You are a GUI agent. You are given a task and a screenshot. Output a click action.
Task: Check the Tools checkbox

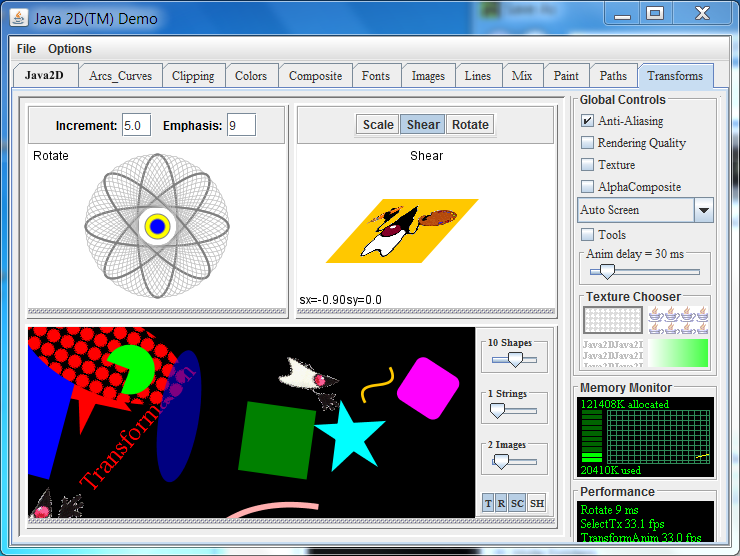click(587, 235)
